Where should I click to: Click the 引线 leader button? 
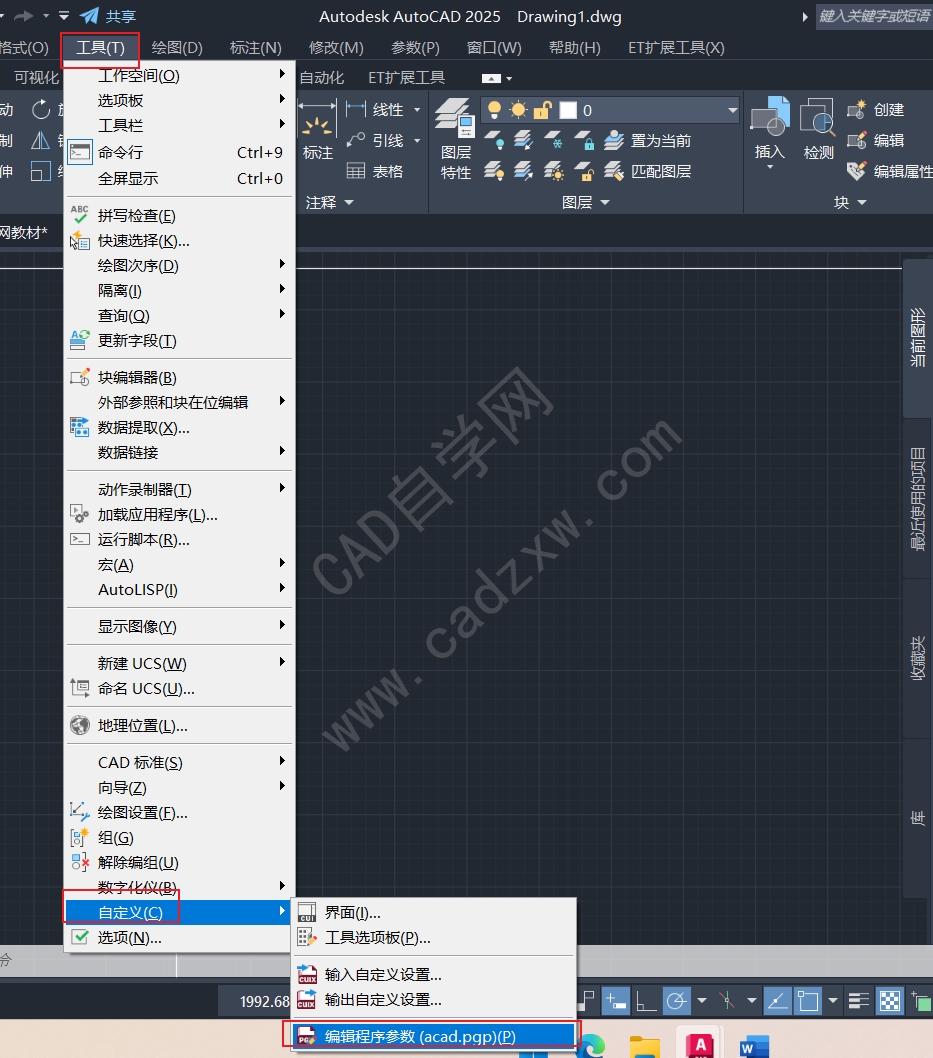click(374, 140)
